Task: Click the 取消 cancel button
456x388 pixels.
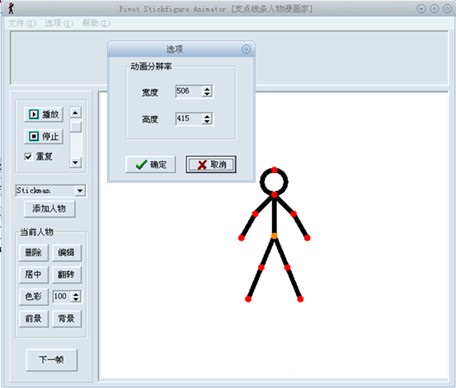Action: 211,164
